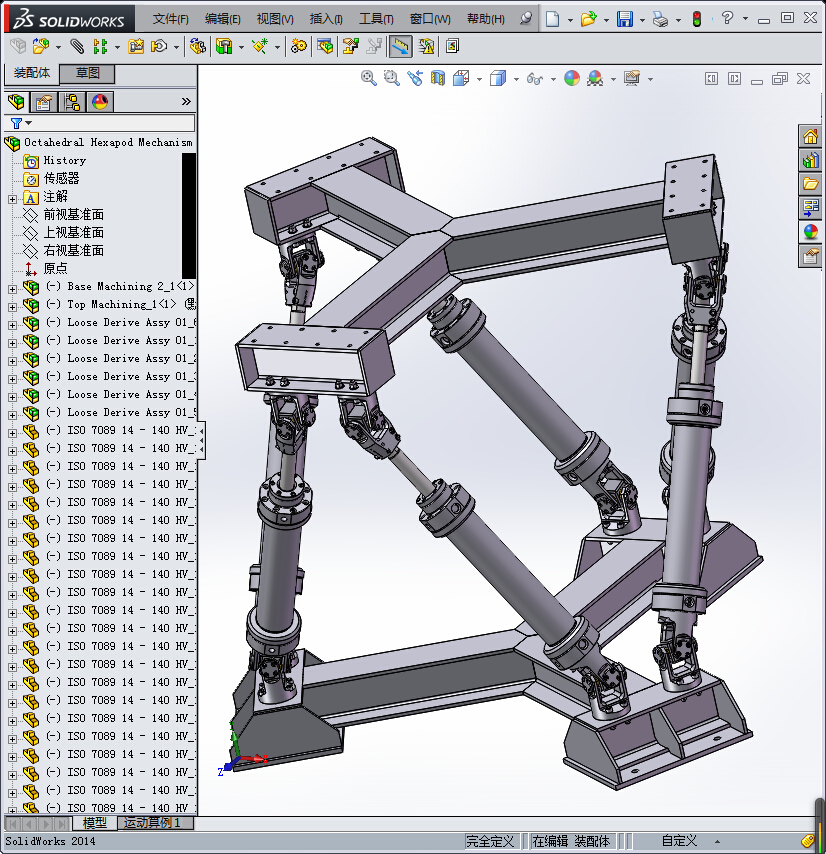The image size is (826, 854).
Task: Open Design Library icon in task pane
Action: tap(810, 160)
